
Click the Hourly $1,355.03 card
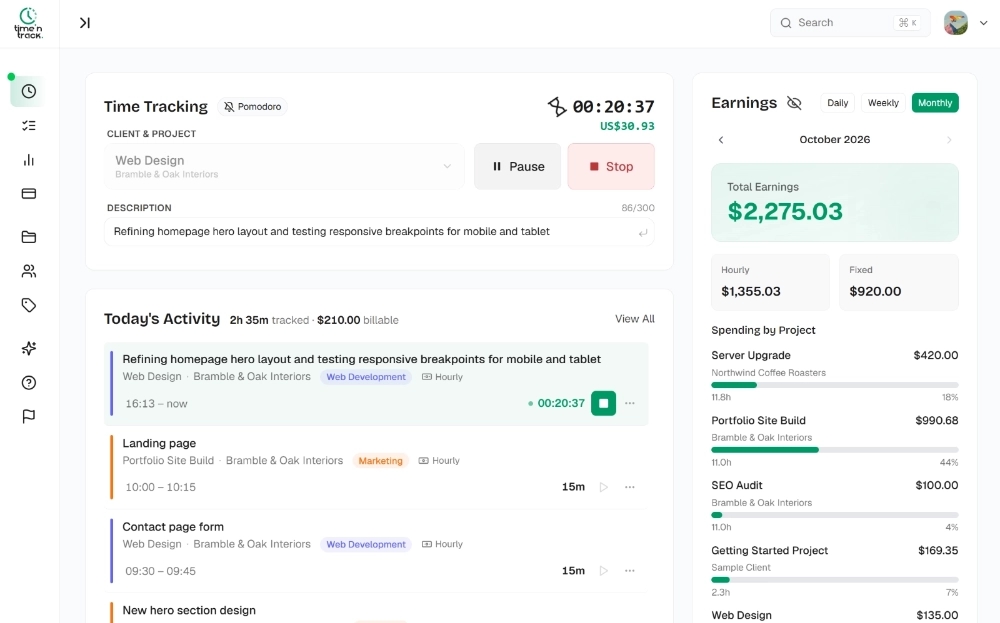[770, 282]
